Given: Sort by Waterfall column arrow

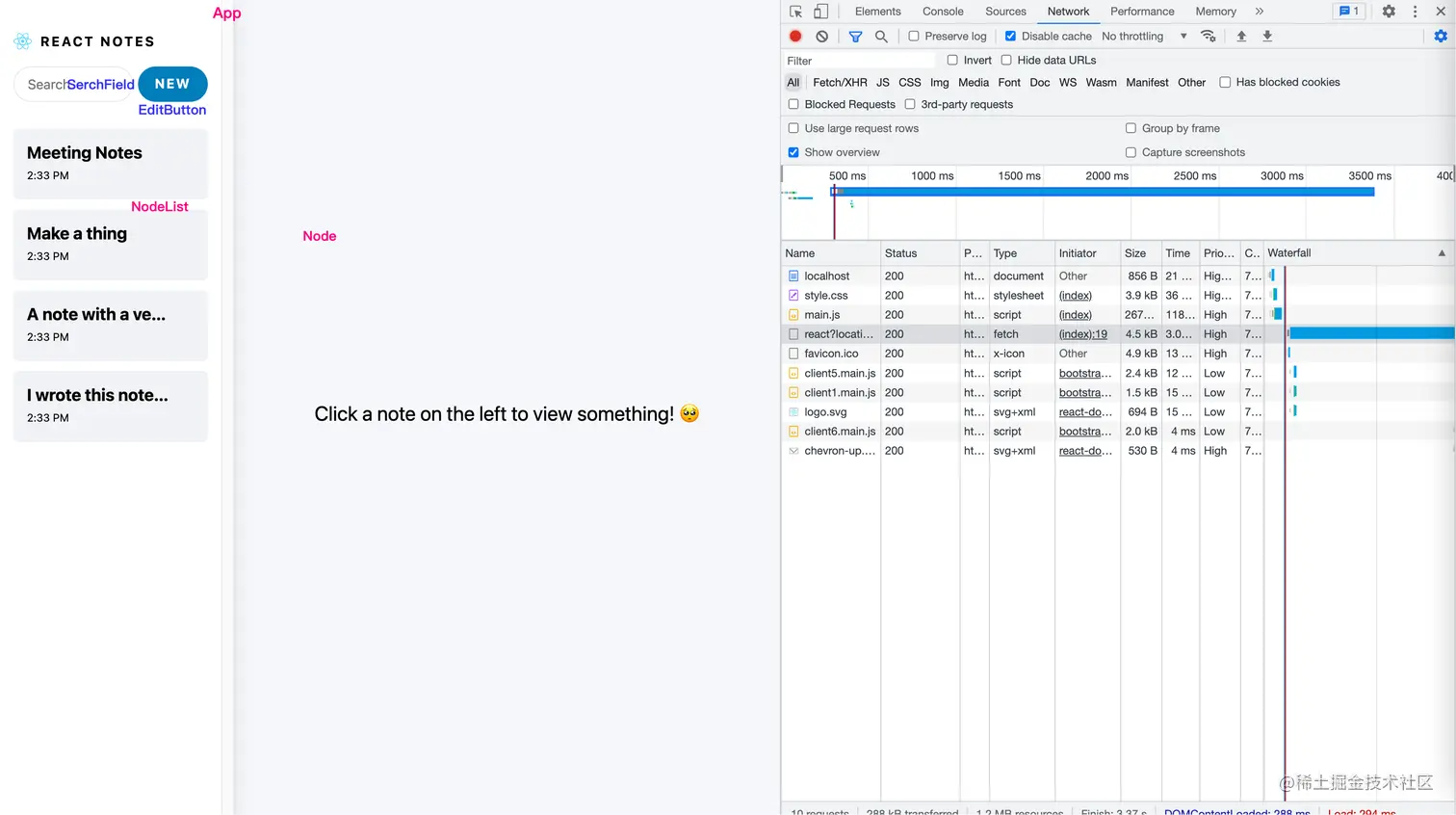Looking at the screenshot, I should click(x=1442, y=253).
